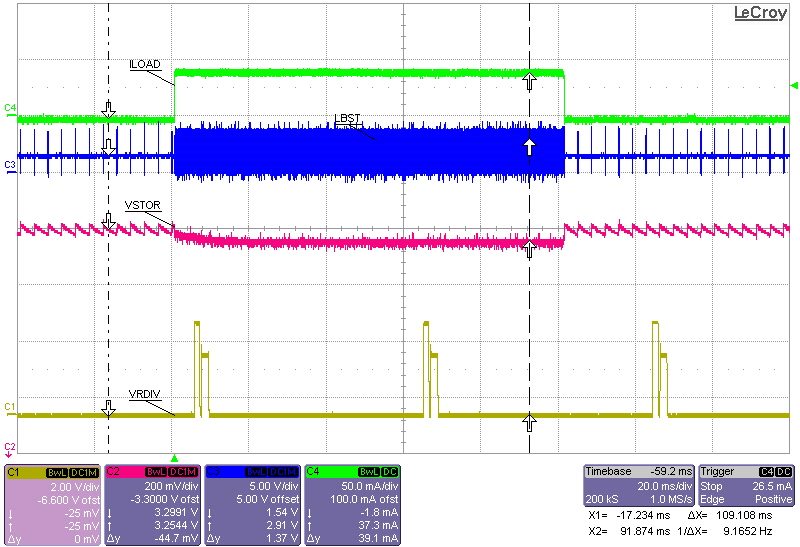This screenshot has height=547, width=800.
Task: Open the blue C3 channel descriptor box
Action: click(x=251, y=505)
